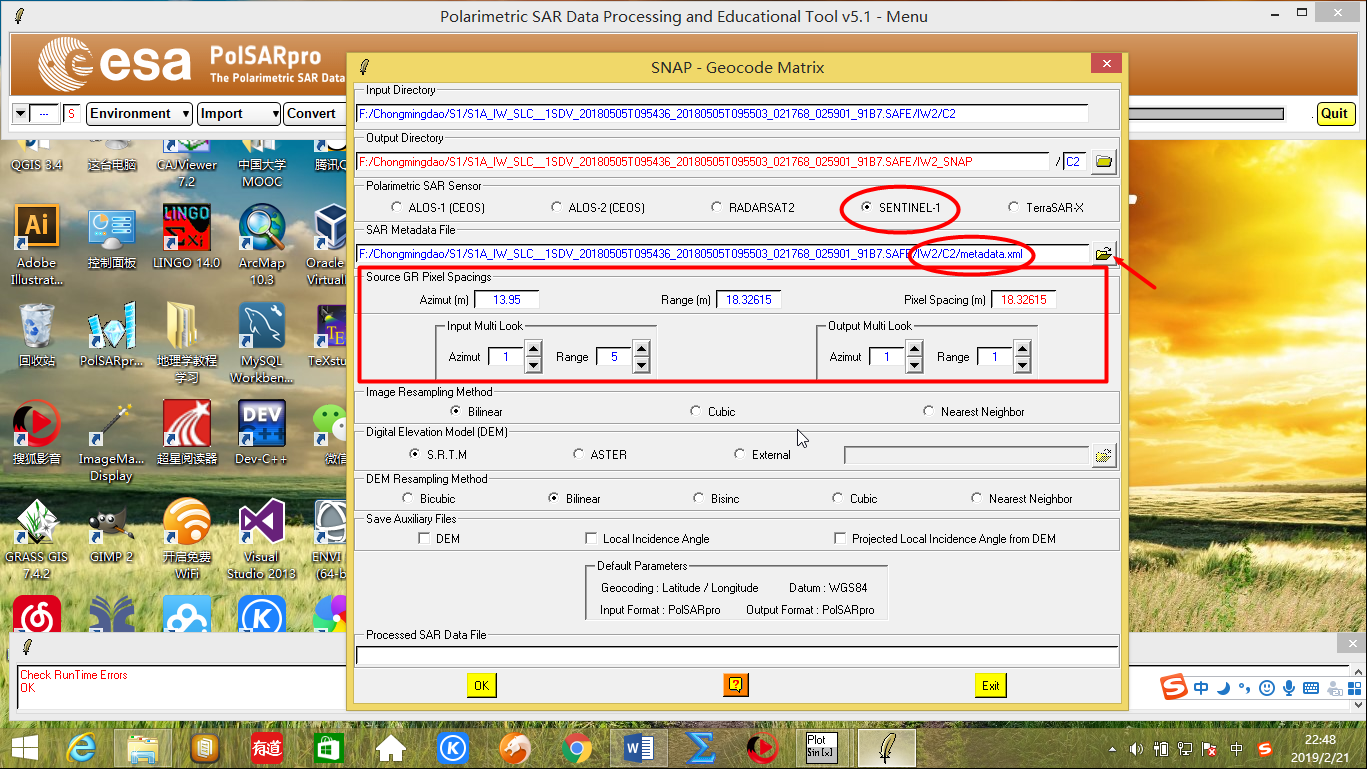
Task: Open 超星阅读器 desktop shortcut
Action: (x=186, y=433)
